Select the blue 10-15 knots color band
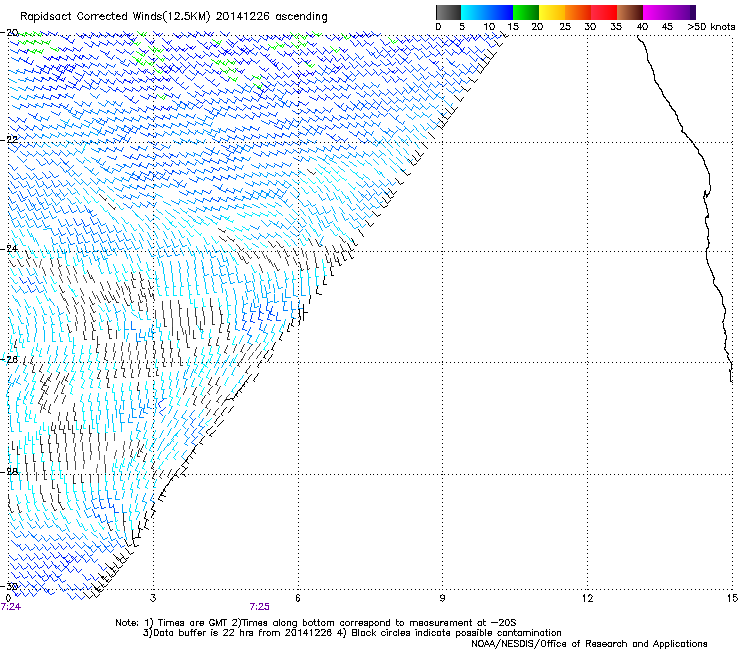 pos(500,12)
